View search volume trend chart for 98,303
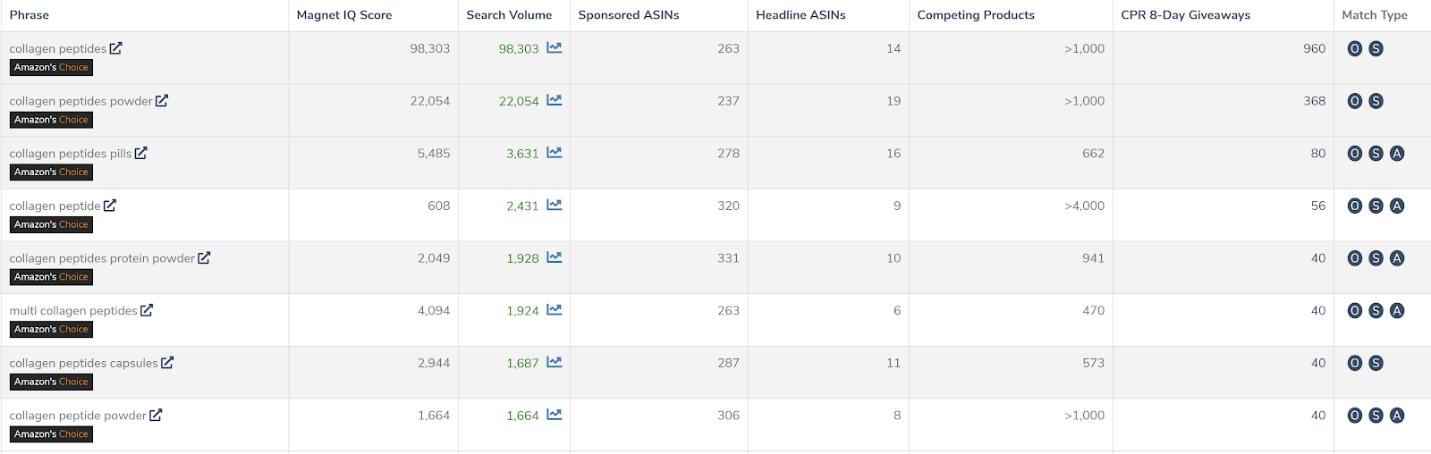The width and height of the screenshot is (1431, 454). tap(554, 47)
